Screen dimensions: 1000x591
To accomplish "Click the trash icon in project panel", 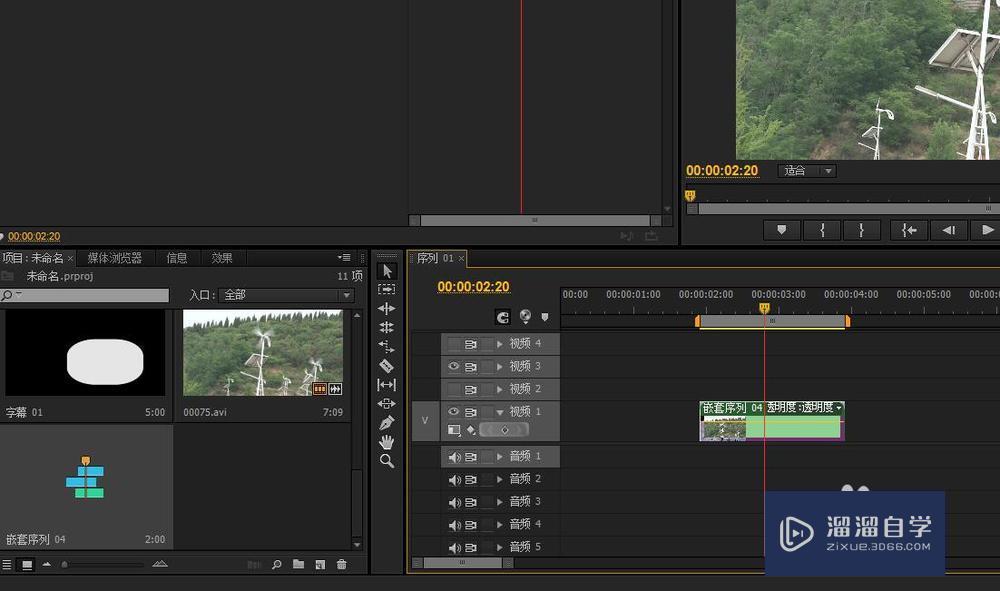I will point(342,565).
